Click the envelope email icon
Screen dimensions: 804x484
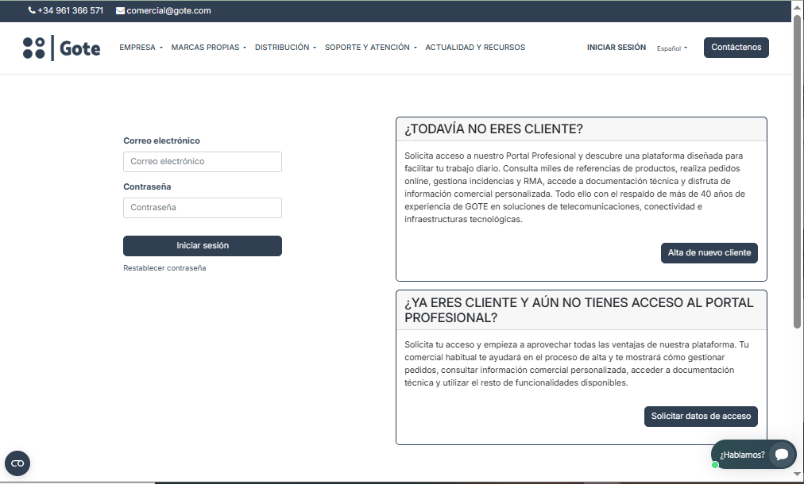120,11
